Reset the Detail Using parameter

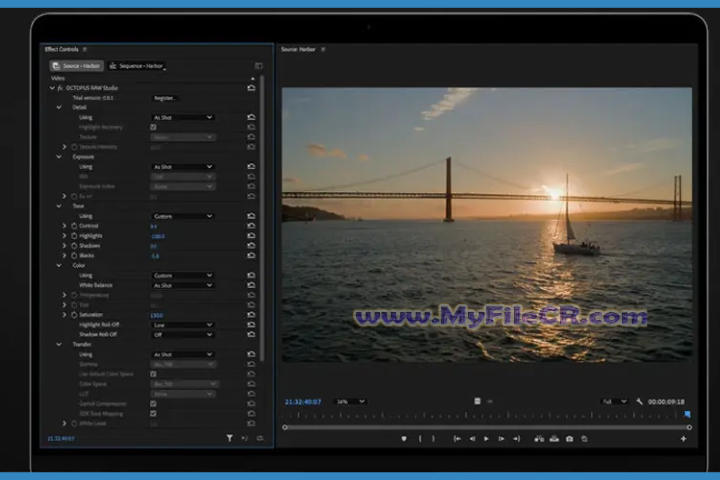(x=251, y=118)
